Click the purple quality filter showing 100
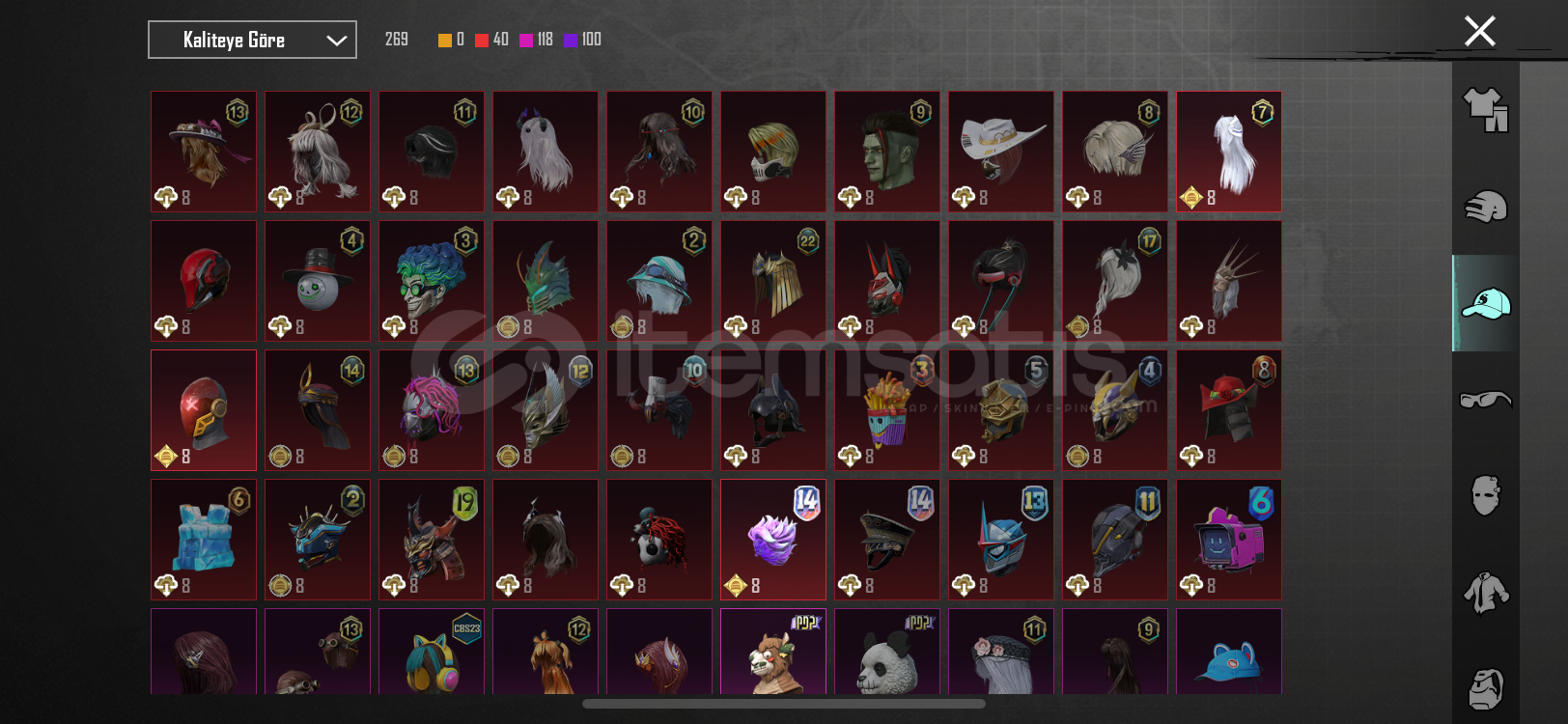 [x=582, y=40]
